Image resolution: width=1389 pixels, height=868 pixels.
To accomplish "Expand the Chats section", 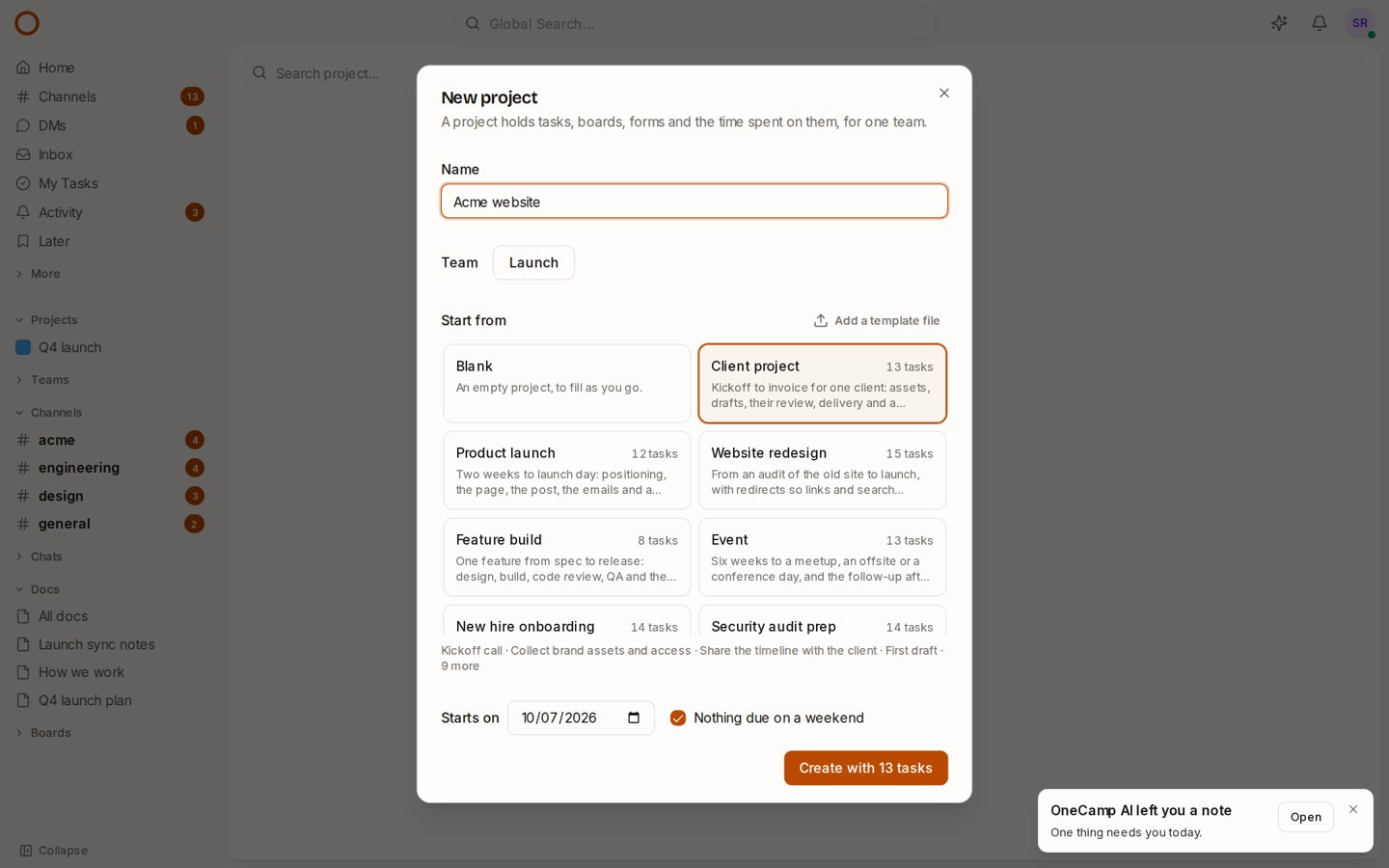I will point(39,556).
